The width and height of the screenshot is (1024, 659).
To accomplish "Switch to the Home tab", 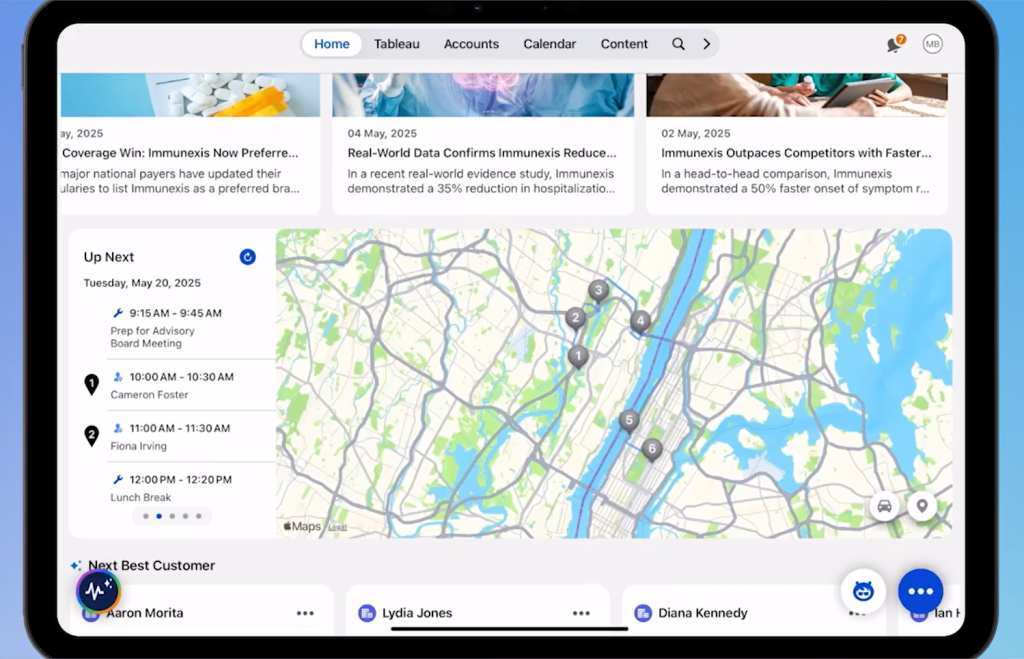I will pos(332,44).
